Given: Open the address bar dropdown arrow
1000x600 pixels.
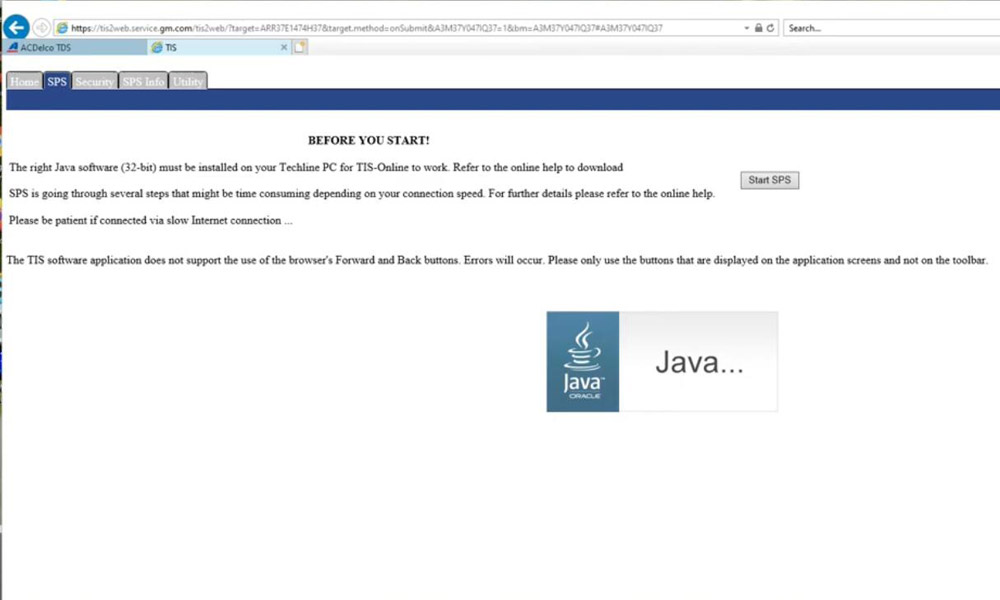Looking at the screenshot, I should [x=747, y=28].
